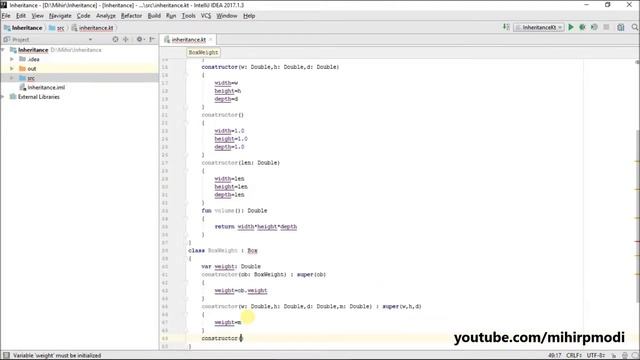Click Collapse All icon in Project panel

(x=126, y=39)
